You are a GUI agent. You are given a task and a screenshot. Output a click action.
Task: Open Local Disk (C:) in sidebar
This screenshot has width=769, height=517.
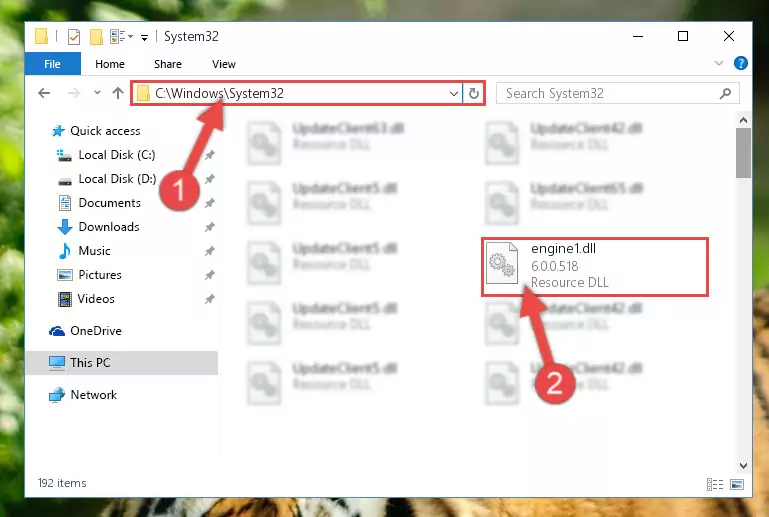(117, 155)
